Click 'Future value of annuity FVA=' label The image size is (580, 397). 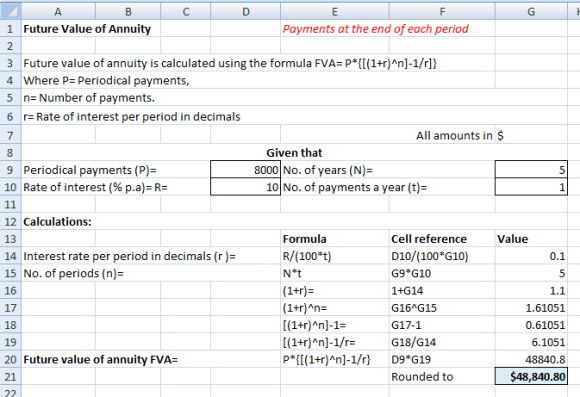[x=101, y=359]
